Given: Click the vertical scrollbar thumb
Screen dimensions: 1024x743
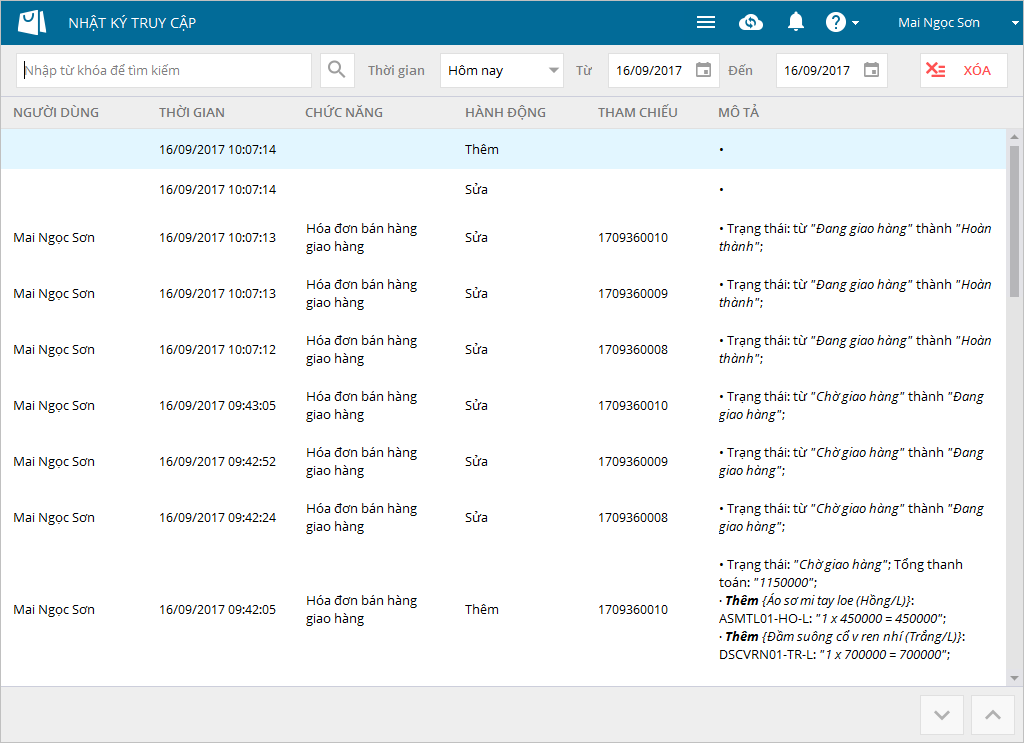Looking at the screenshot, I should (1014, 221).
